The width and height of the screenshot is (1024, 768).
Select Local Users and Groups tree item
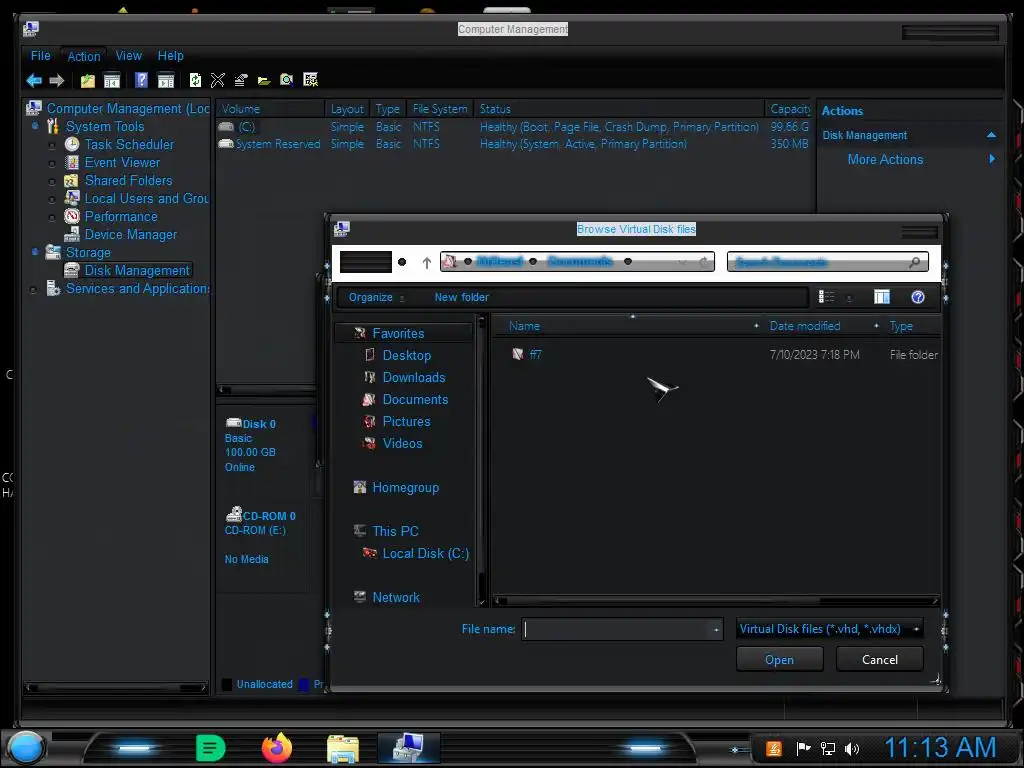tap(146, 199)
